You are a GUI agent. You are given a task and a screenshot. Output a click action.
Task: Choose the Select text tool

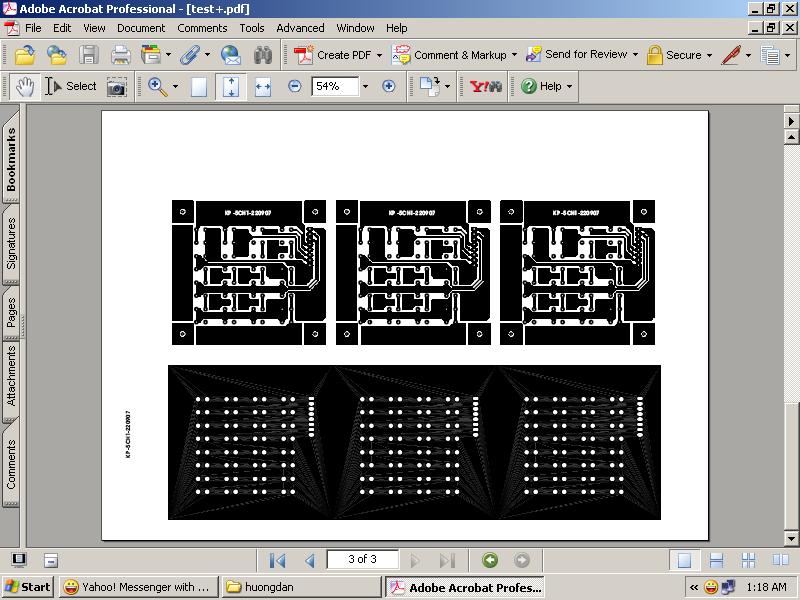pos(70,86)
